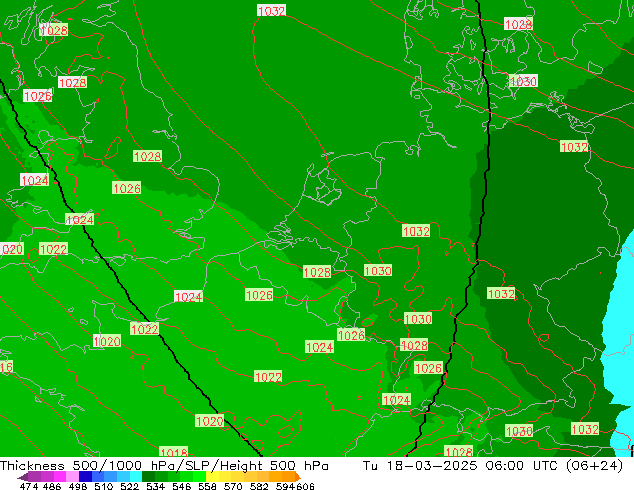Click the legend value 594

[285, 486]
